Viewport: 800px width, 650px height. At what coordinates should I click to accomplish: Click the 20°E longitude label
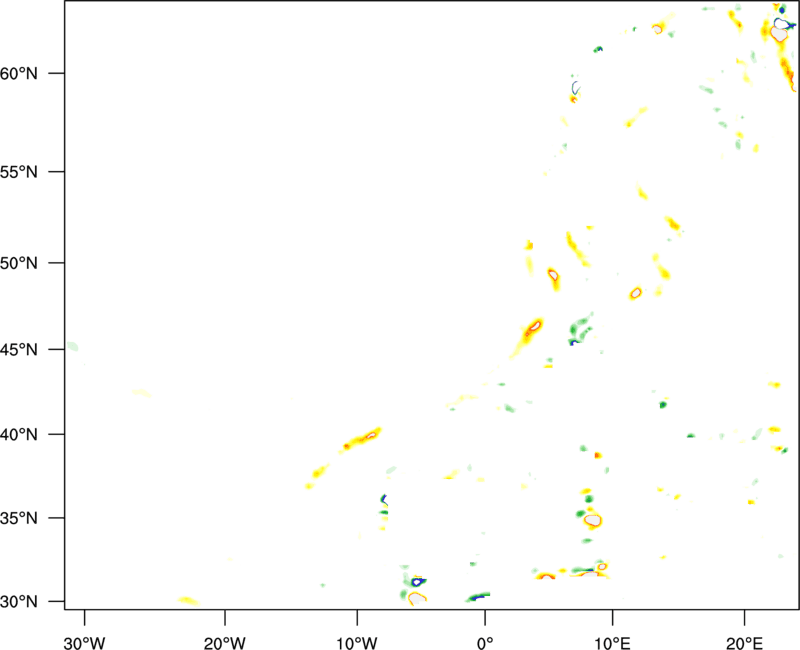[x=744, y=643]
